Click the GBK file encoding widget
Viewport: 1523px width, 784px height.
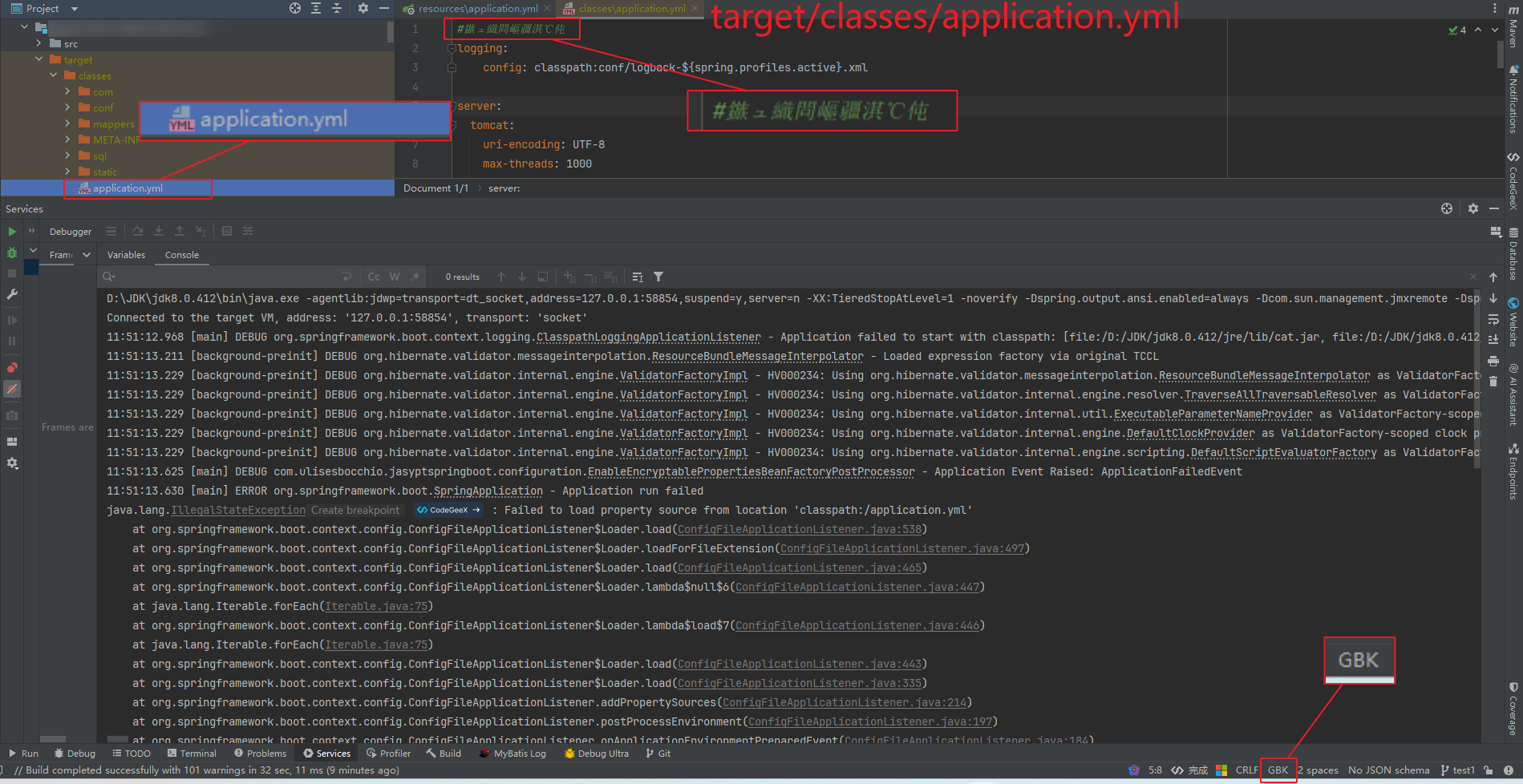(1278, 770)
